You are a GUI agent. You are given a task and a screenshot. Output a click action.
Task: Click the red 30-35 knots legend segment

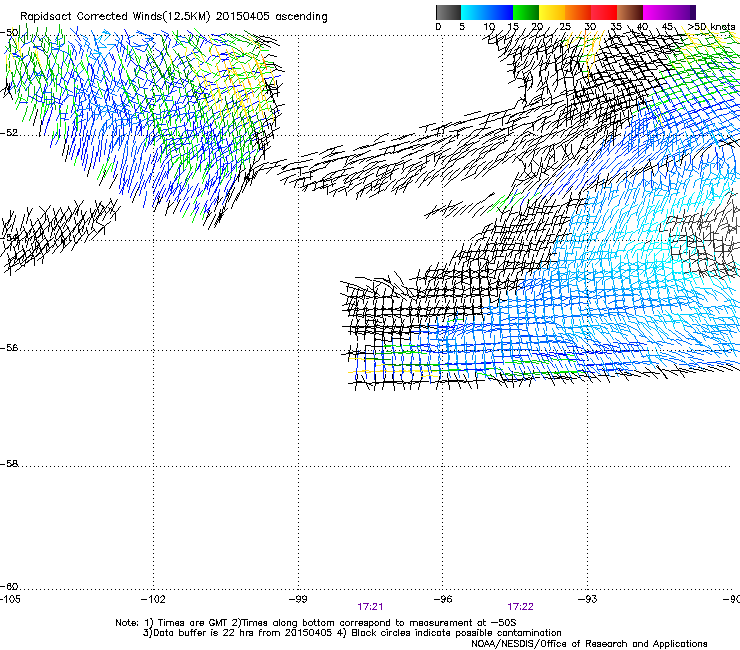[604, 12]
